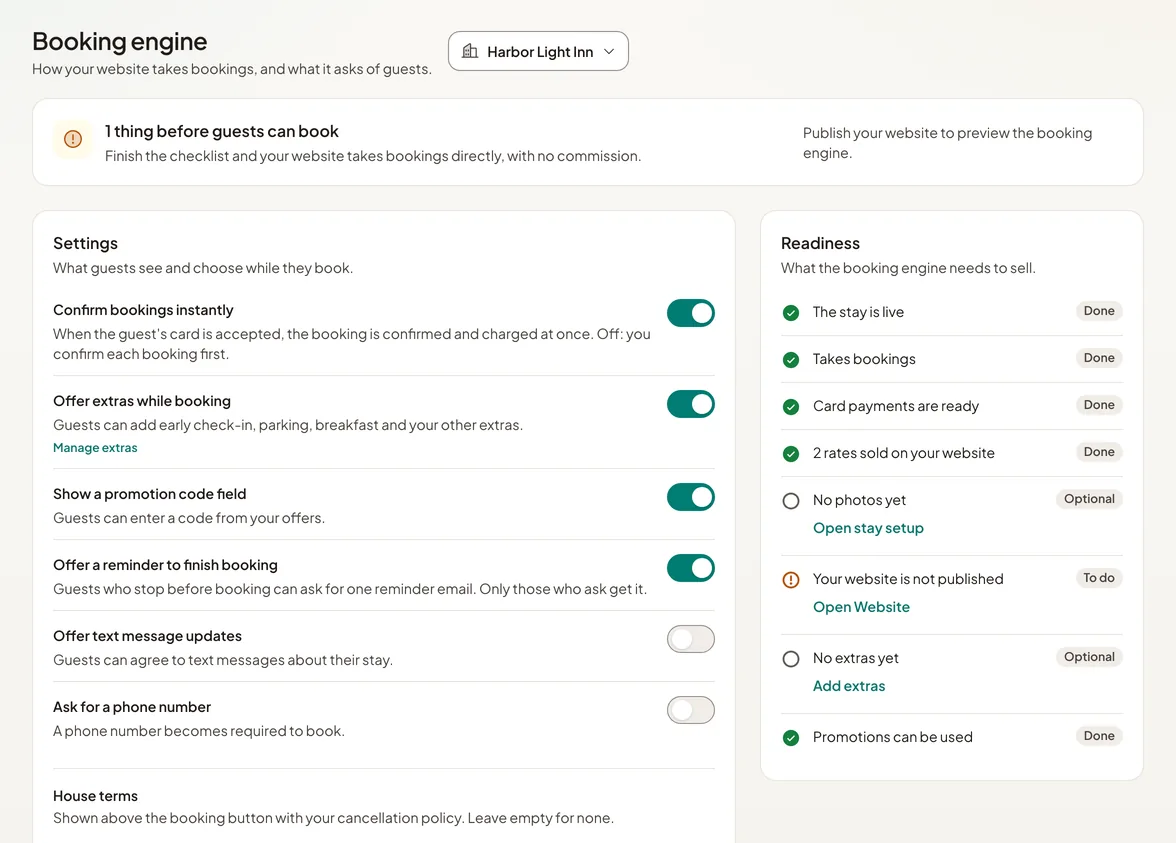The width and height of the screenshot is (1176, 843).
Task: Click the 'Promotions can be used' text
Action: pyautogui.click(x=892, y=736)
